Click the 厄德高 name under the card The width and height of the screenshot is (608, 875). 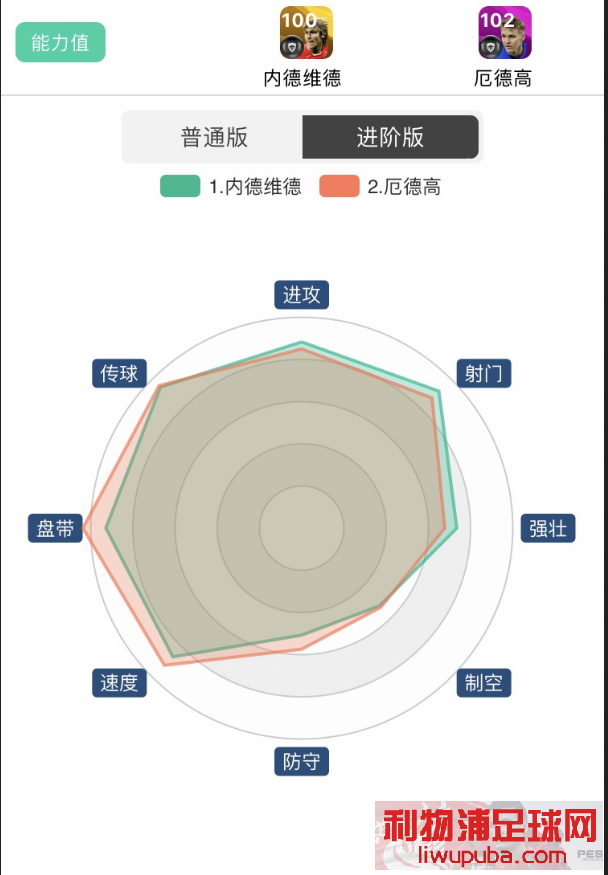tap(503, 78)
